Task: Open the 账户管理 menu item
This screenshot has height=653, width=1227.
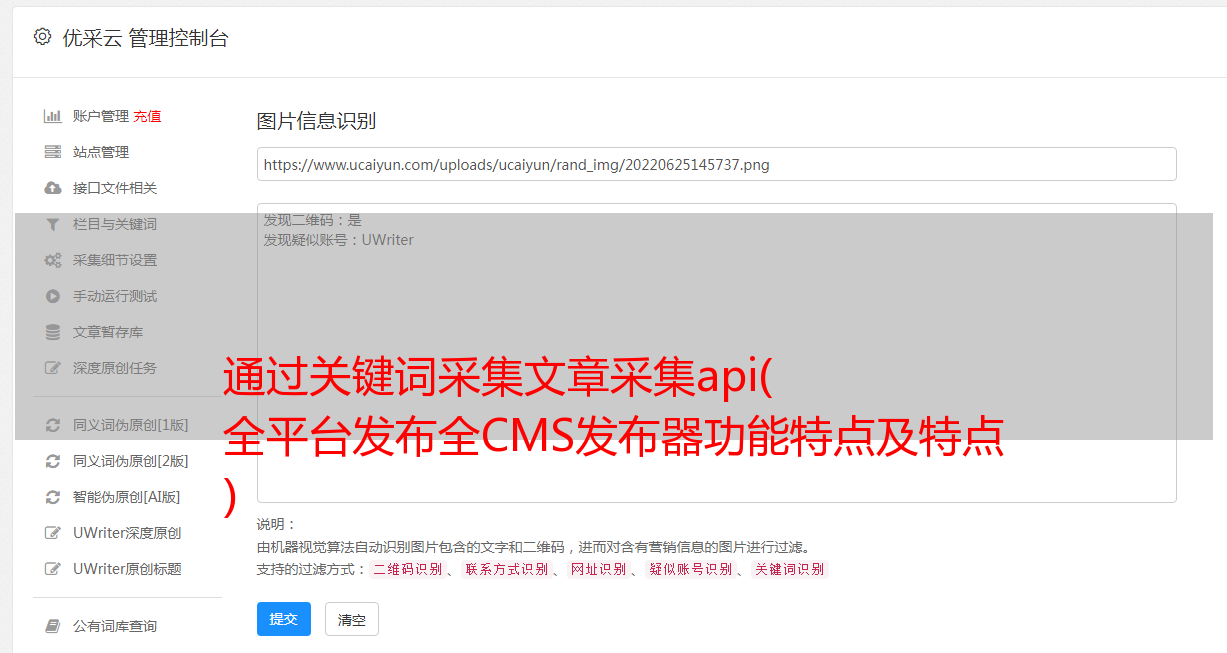Action: pos(101,116)
